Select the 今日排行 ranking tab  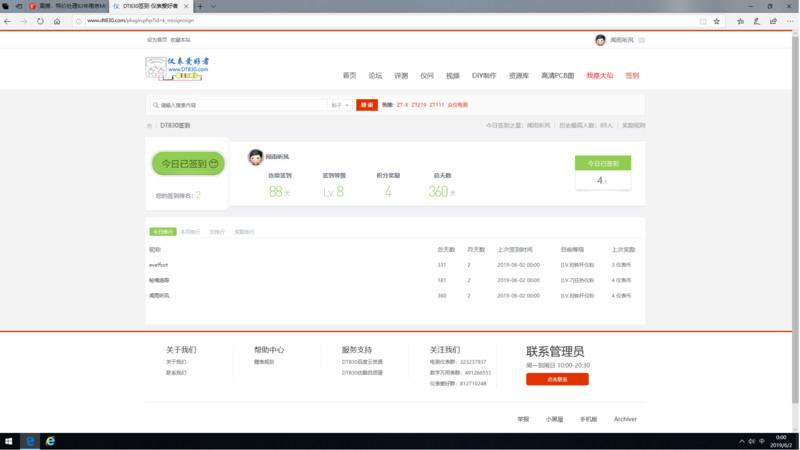(x=162, y=232)
